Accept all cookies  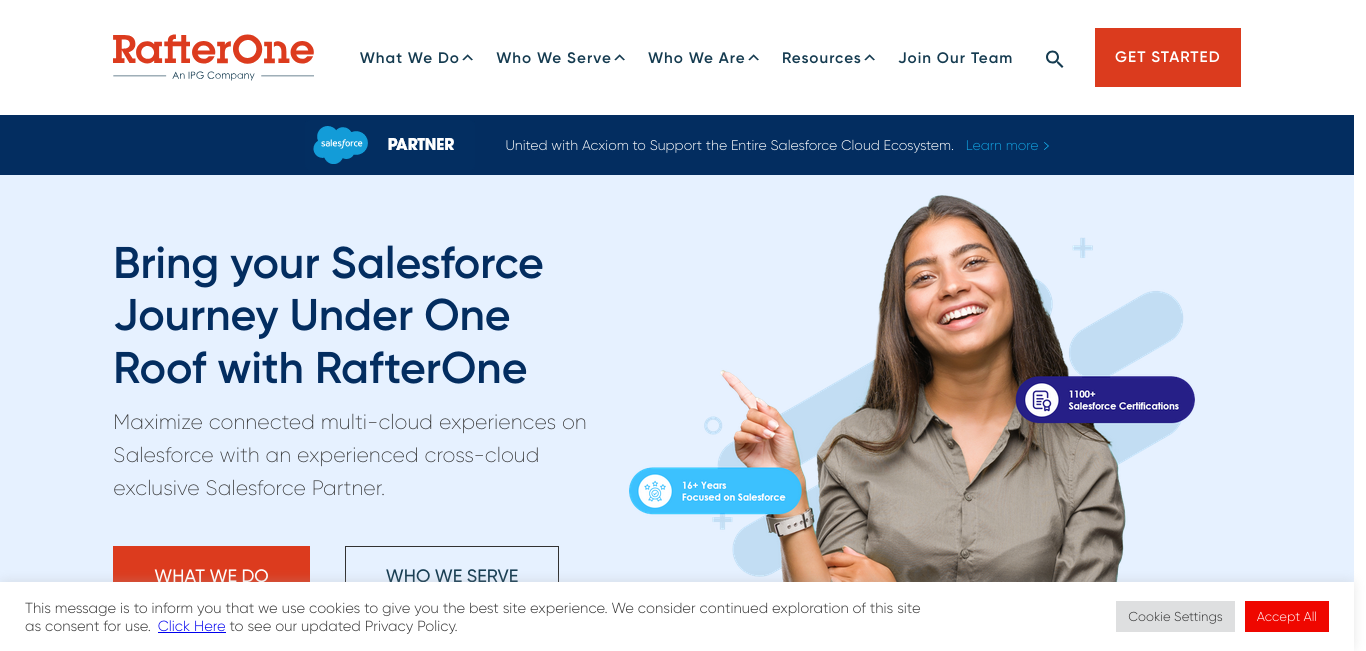[x=1287, y=617]
